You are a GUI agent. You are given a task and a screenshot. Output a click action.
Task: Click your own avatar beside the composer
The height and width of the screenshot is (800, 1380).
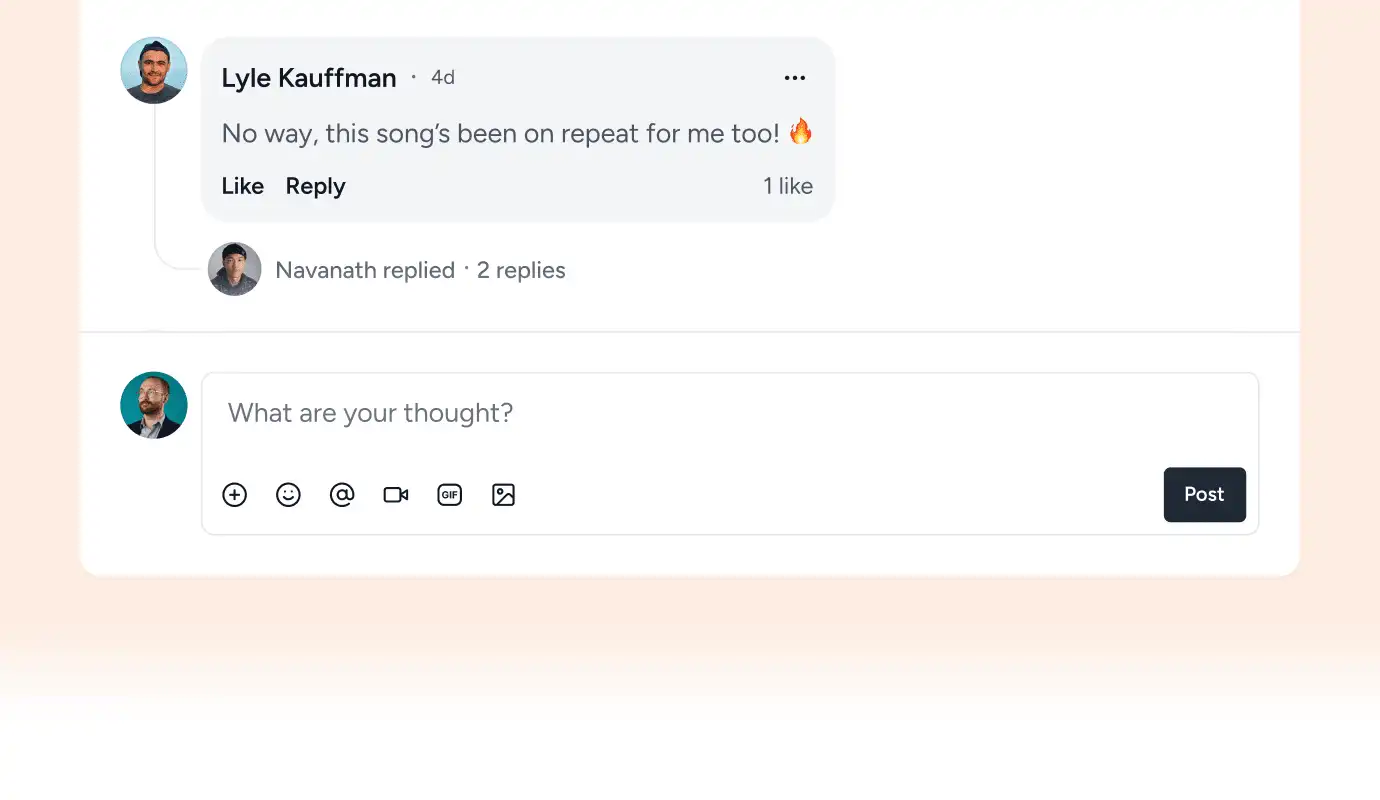[x=154, y=405]
